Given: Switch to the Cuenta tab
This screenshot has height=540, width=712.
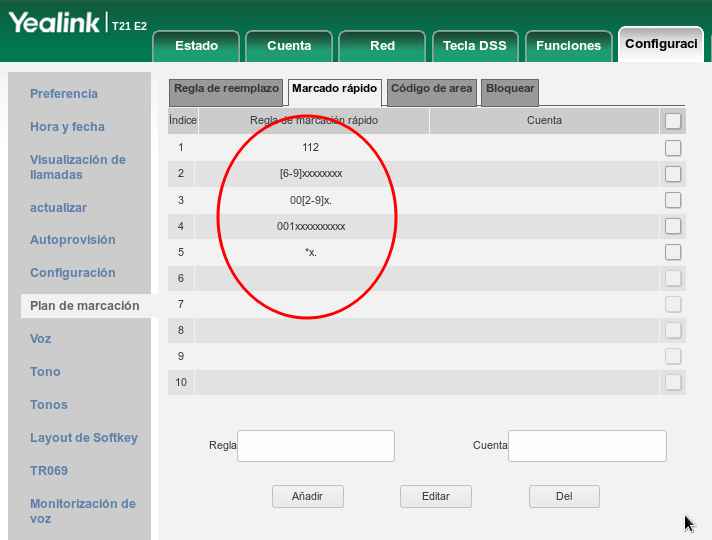Looking at the screenshot, I should pyautogui.click(x=289, y=46).
